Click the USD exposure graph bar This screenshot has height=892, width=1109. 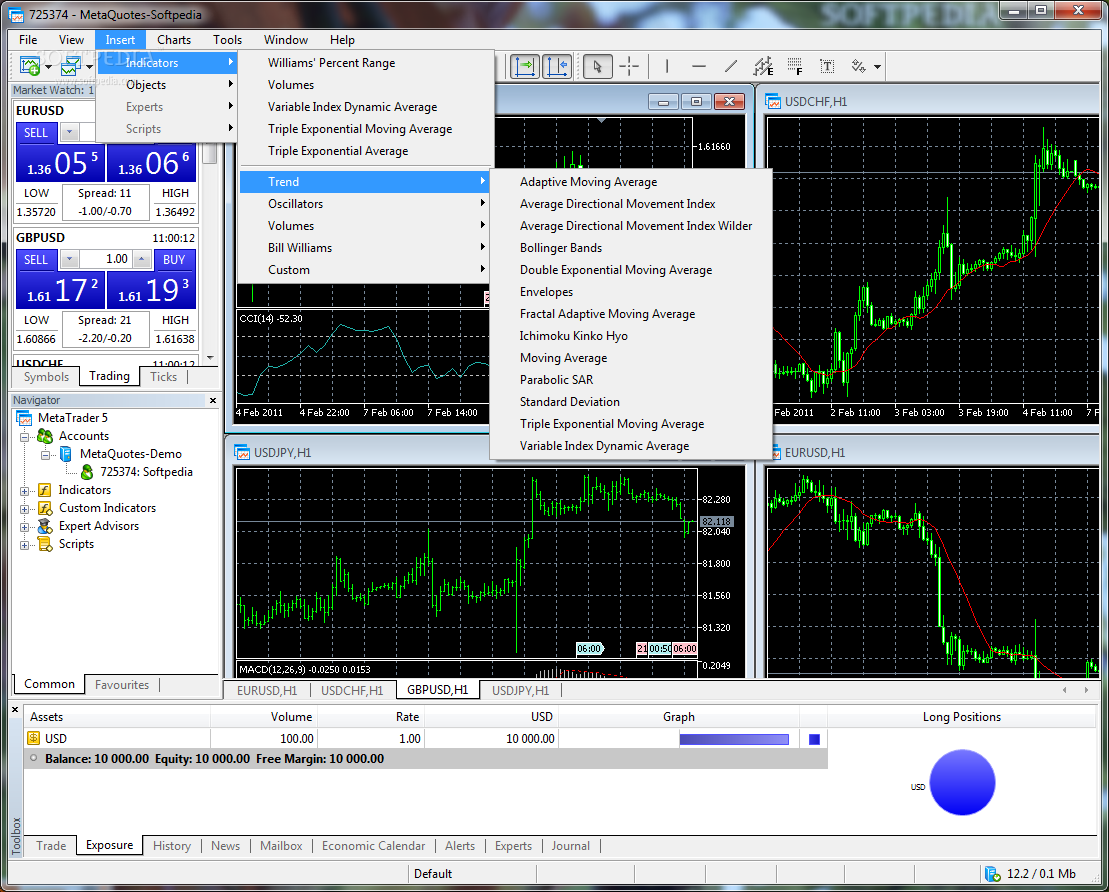[734, 739]
